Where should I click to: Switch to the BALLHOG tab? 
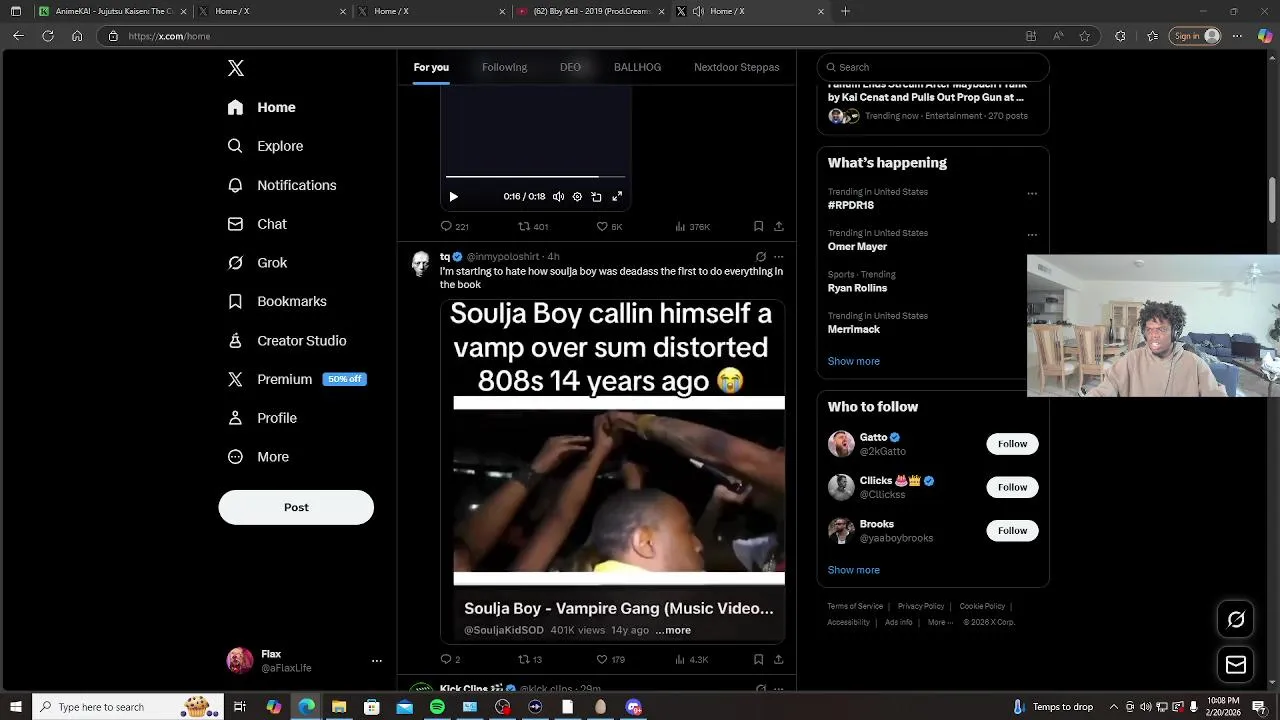pos(637,67)
